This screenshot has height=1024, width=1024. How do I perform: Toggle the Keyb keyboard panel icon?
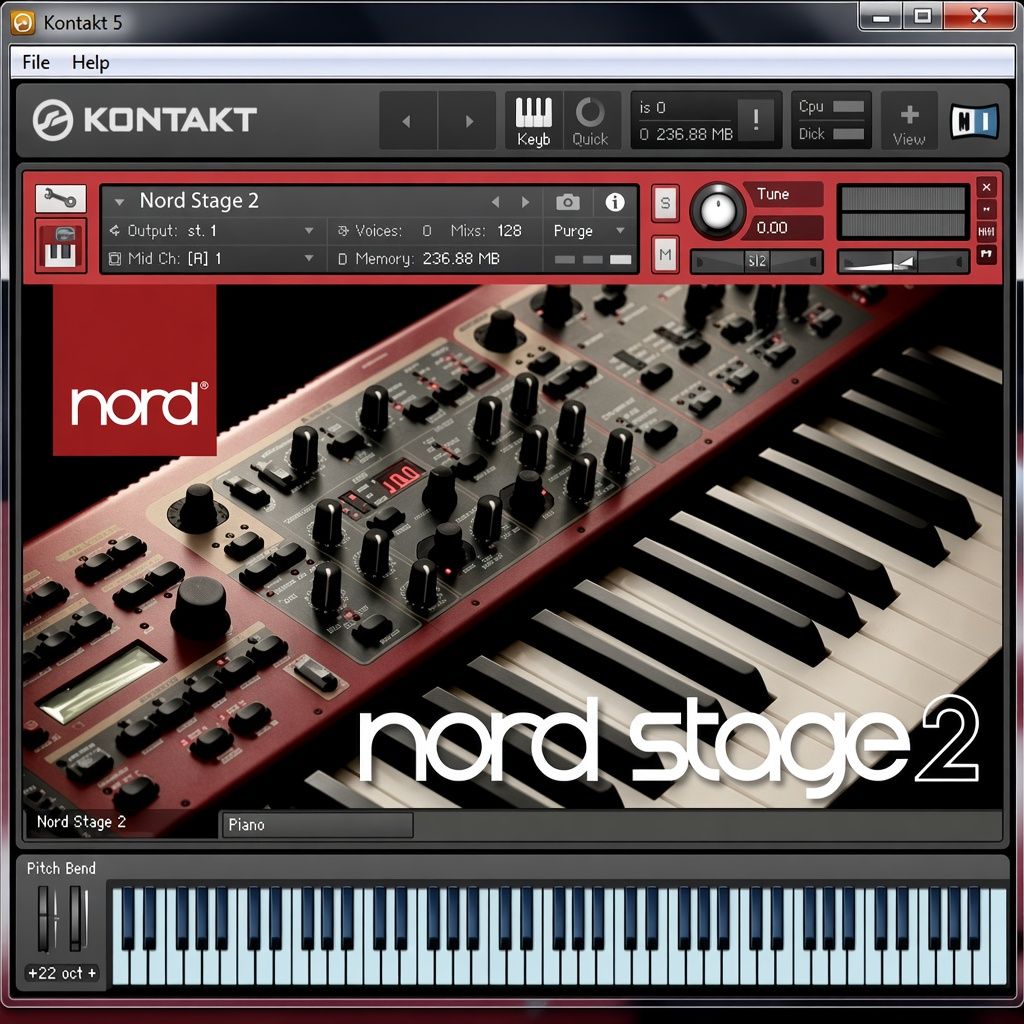tap(534, 121)
